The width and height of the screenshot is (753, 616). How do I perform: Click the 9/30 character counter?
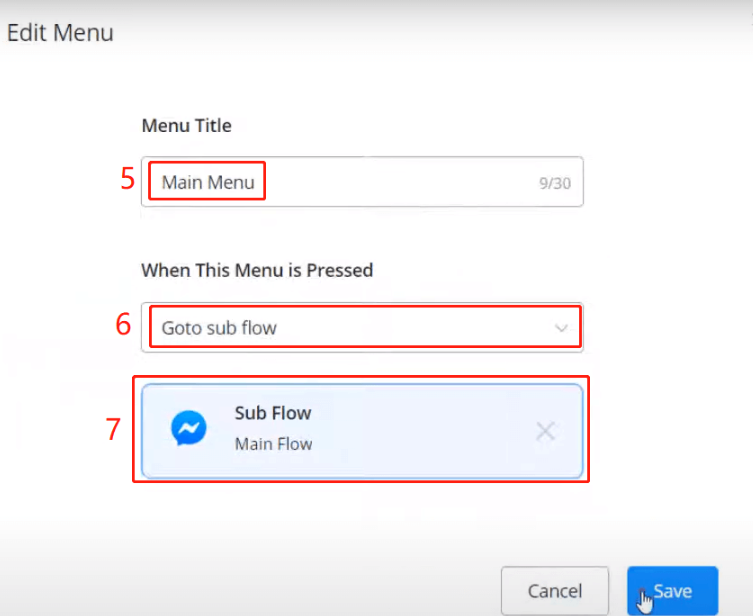[x=554, y=184]
